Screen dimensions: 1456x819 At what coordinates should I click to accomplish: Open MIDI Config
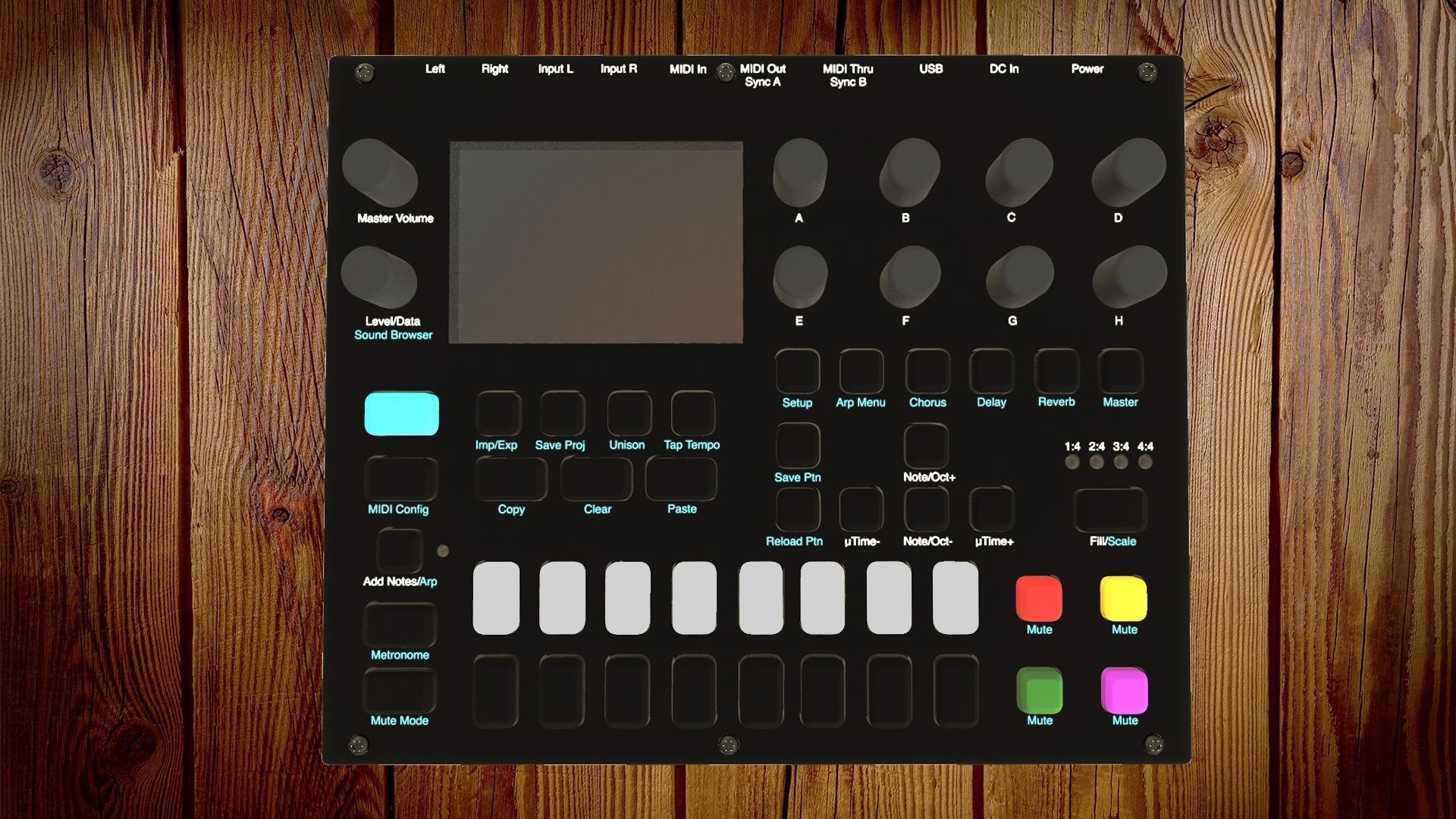(400, 479)
